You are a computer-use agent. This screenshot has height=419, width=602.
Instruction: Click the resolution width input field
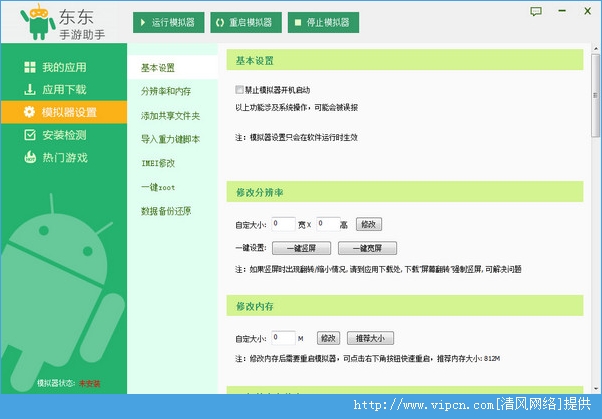283,224
